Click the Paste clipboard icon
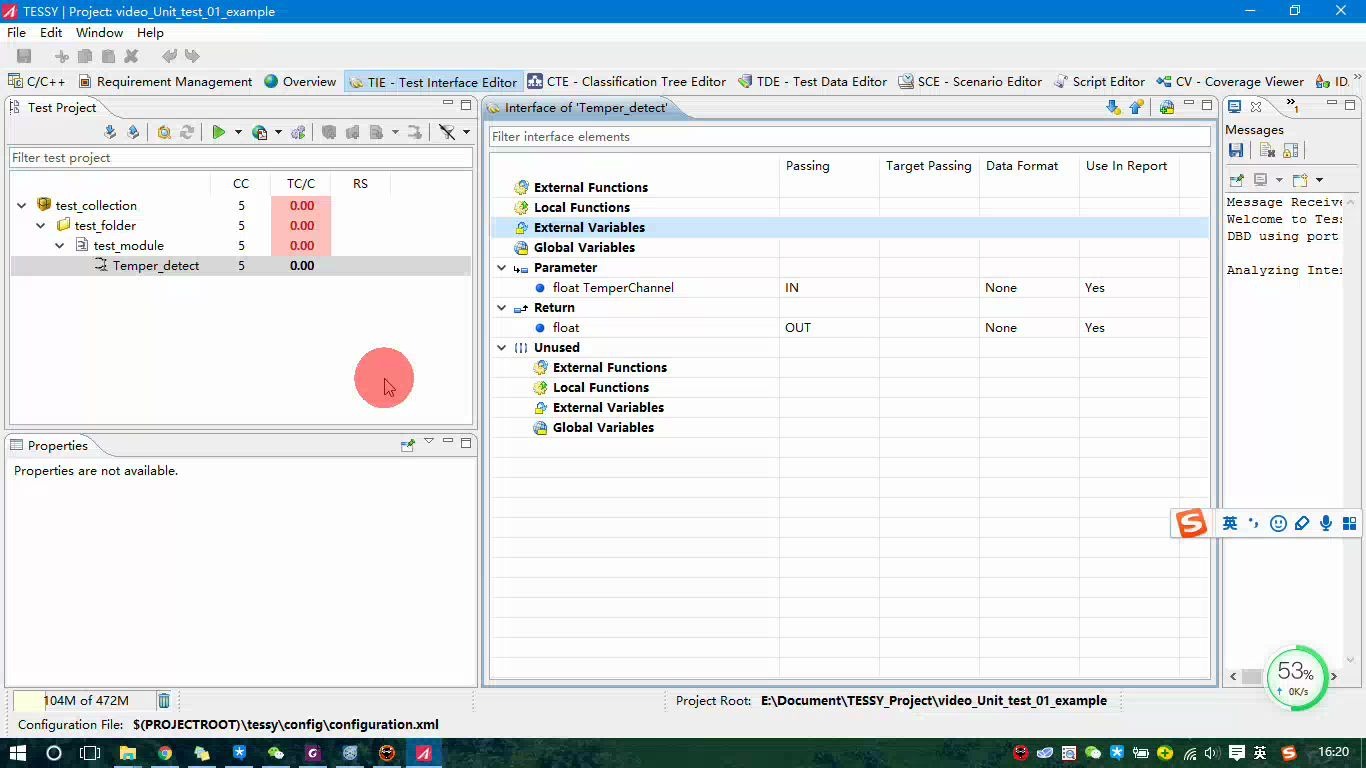 pos(108,57)
